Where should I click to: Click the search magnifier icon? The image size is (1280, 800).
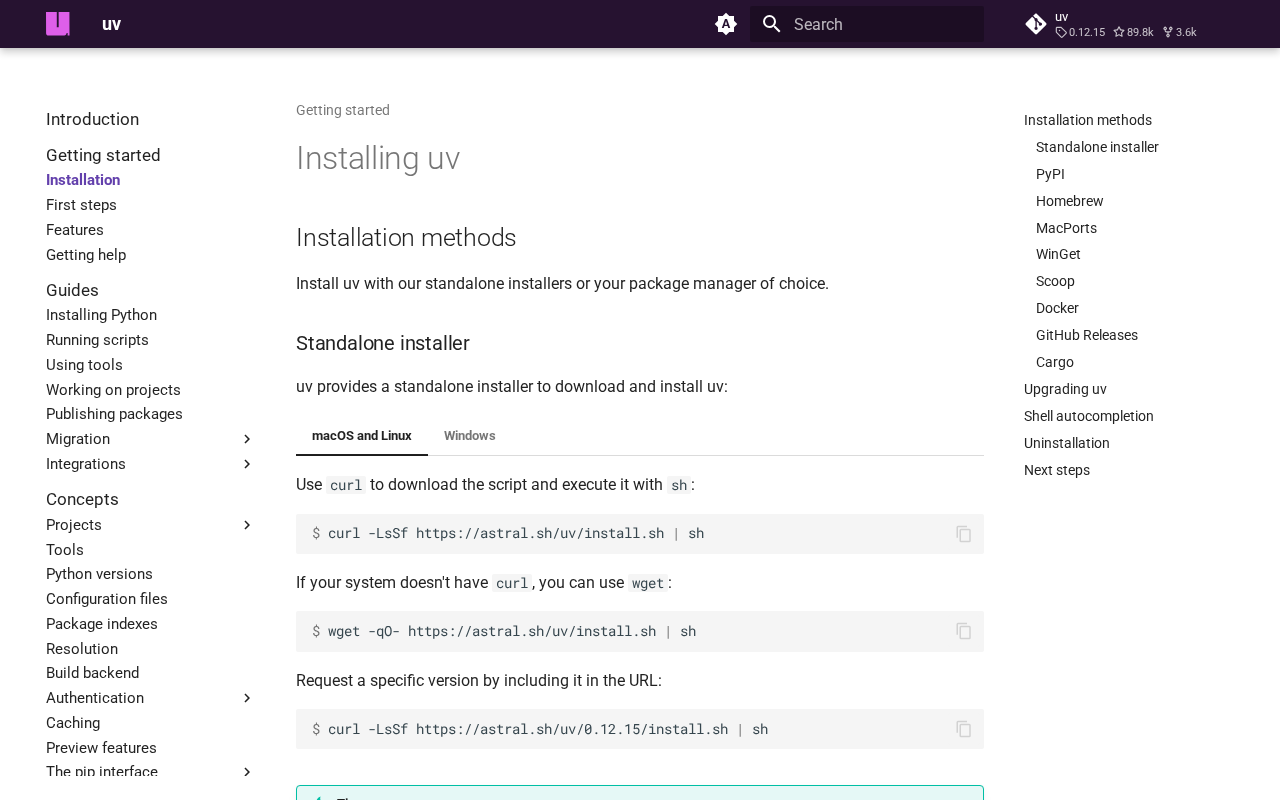771,24
